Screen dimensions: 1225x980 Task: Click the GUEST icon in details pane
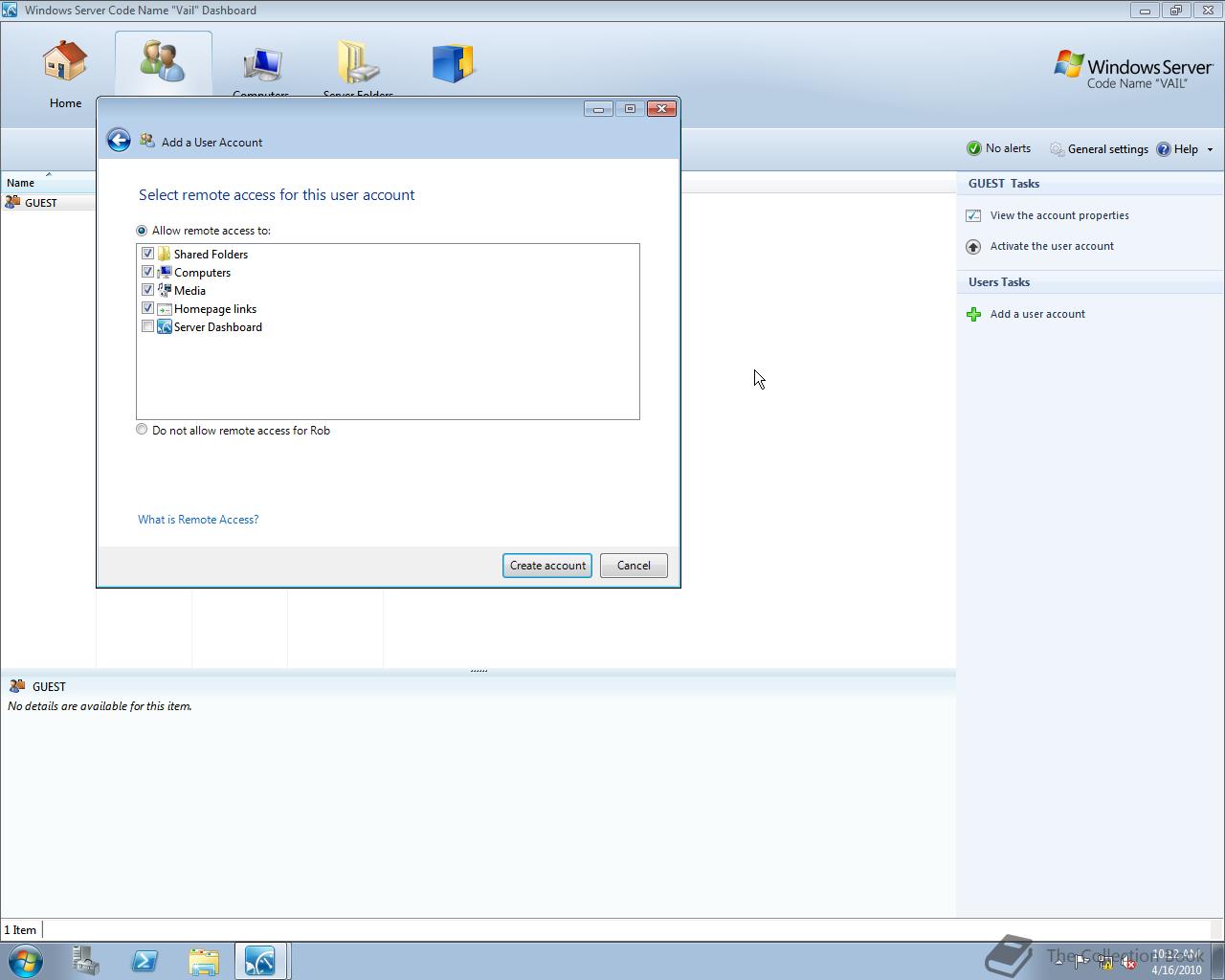[x=17, y=686]
